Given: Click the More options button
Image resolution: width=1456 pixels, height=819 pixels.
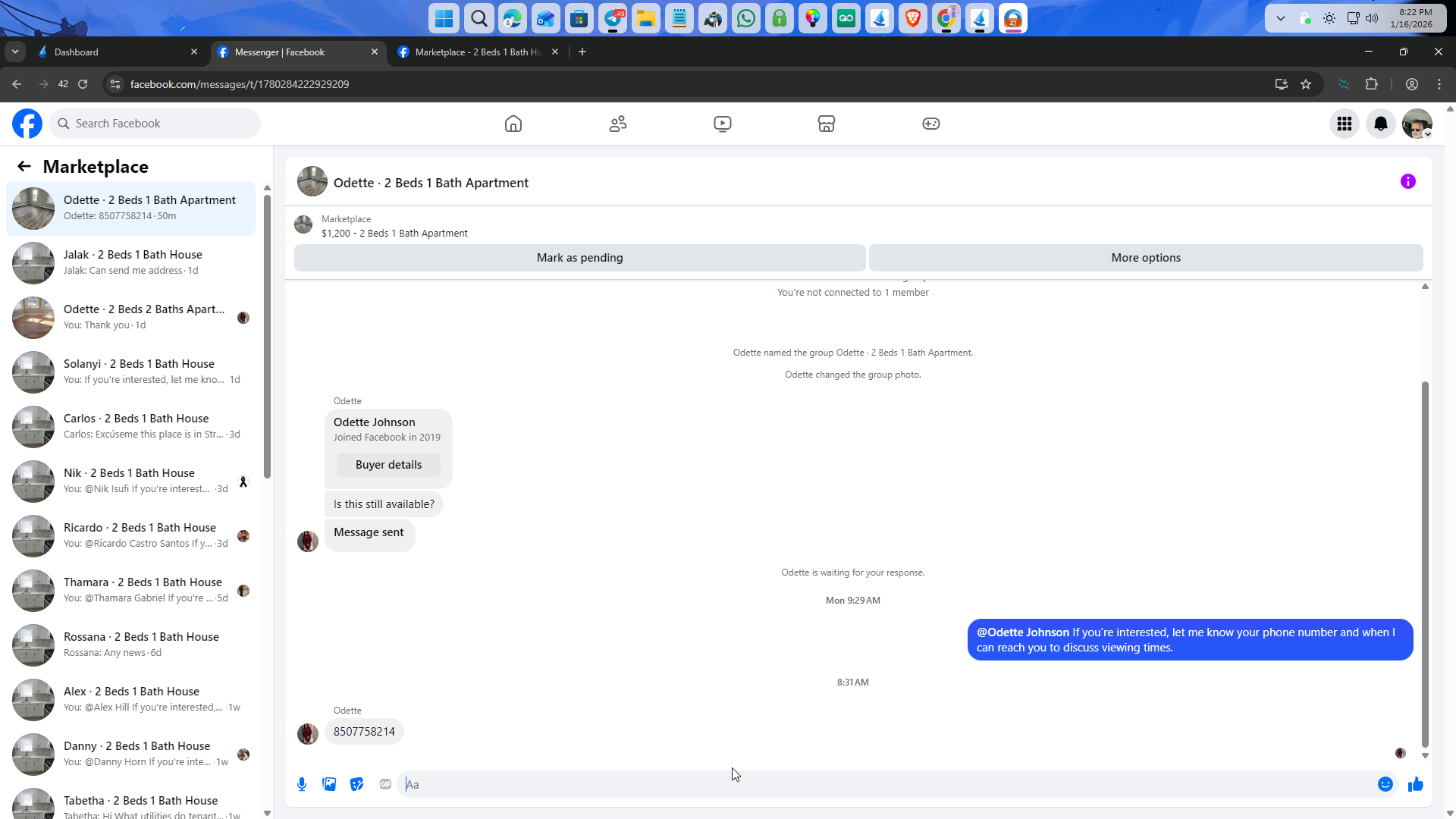Looking at the screenshot, I should click(x=1145, y=258).
